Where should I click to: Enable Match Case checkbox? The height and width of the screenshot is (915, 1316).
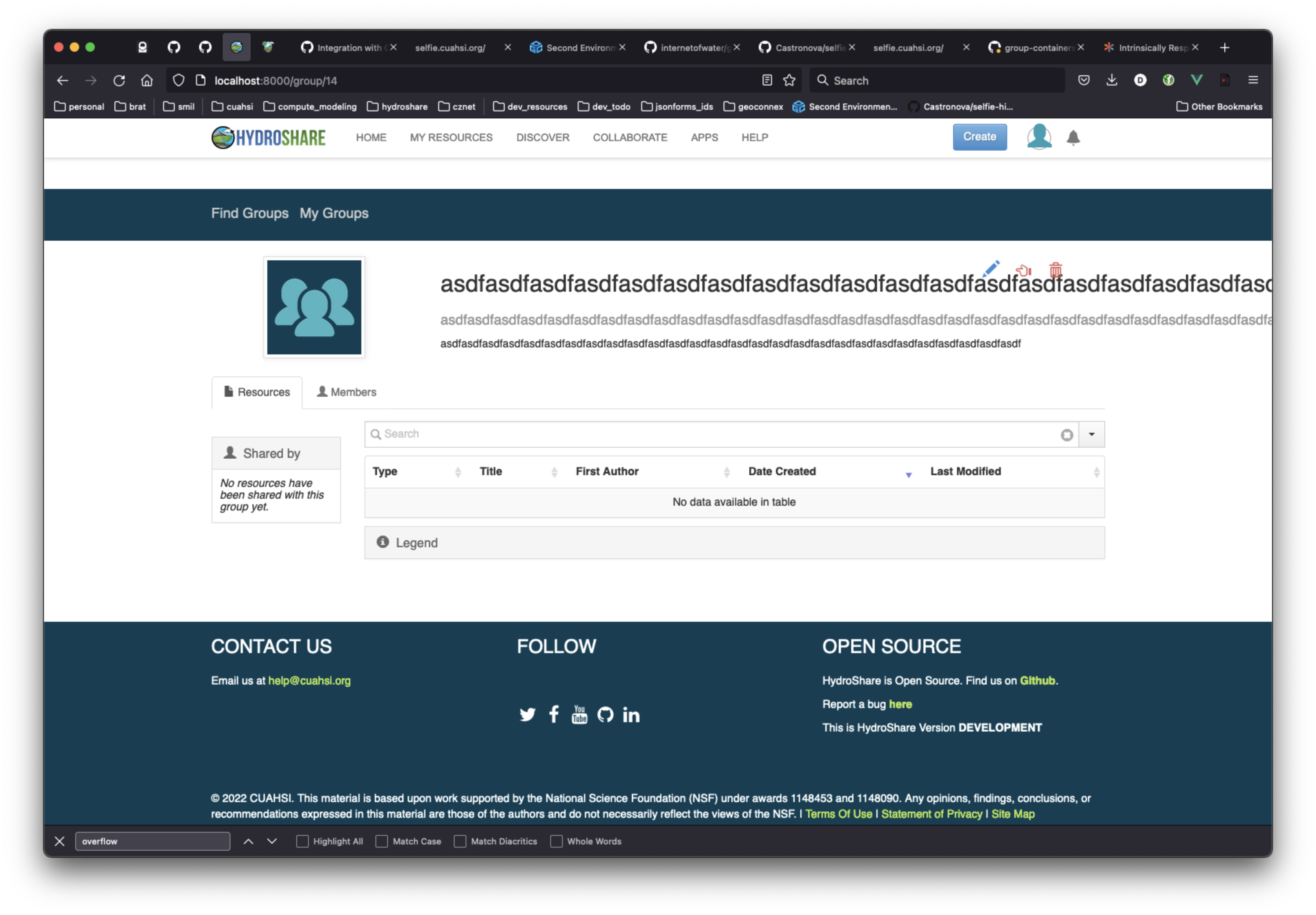click(382, 841)
